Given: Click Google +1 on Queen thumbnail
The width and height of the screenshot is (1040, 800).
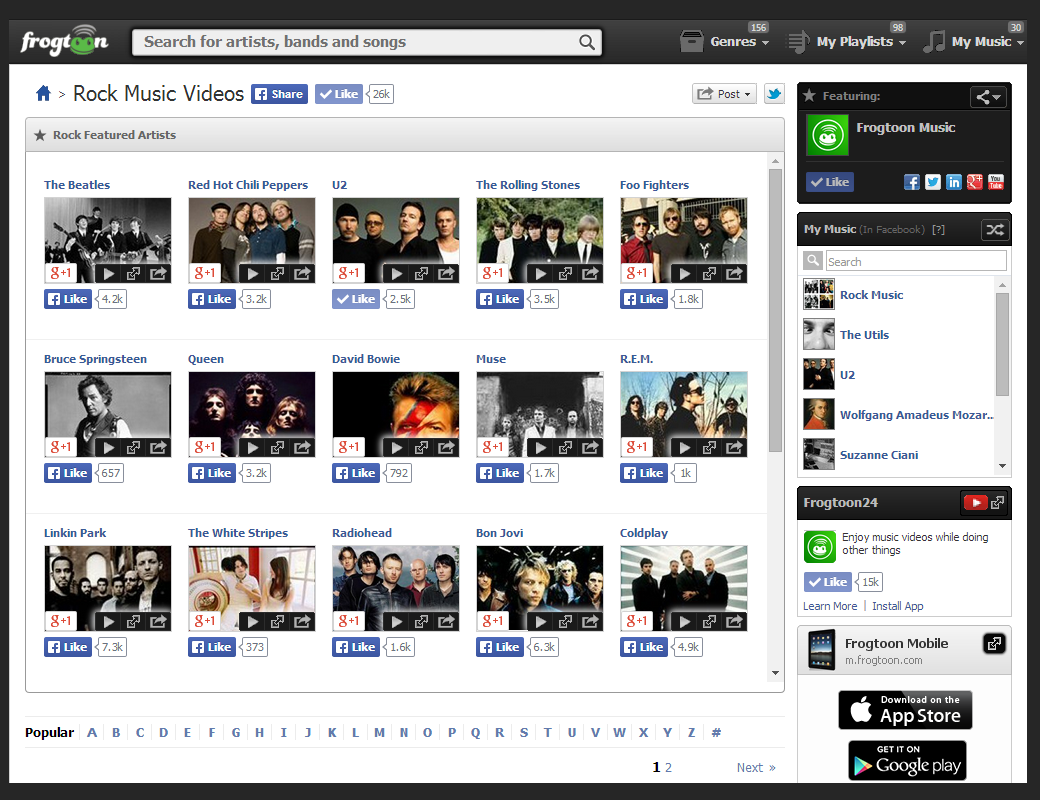Looking at the screenshot, I should [205, 447].
